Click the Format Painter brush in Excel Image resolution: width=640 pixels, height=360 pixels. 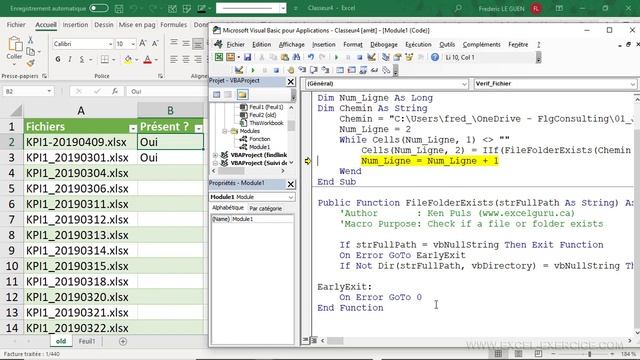[30, 63]
